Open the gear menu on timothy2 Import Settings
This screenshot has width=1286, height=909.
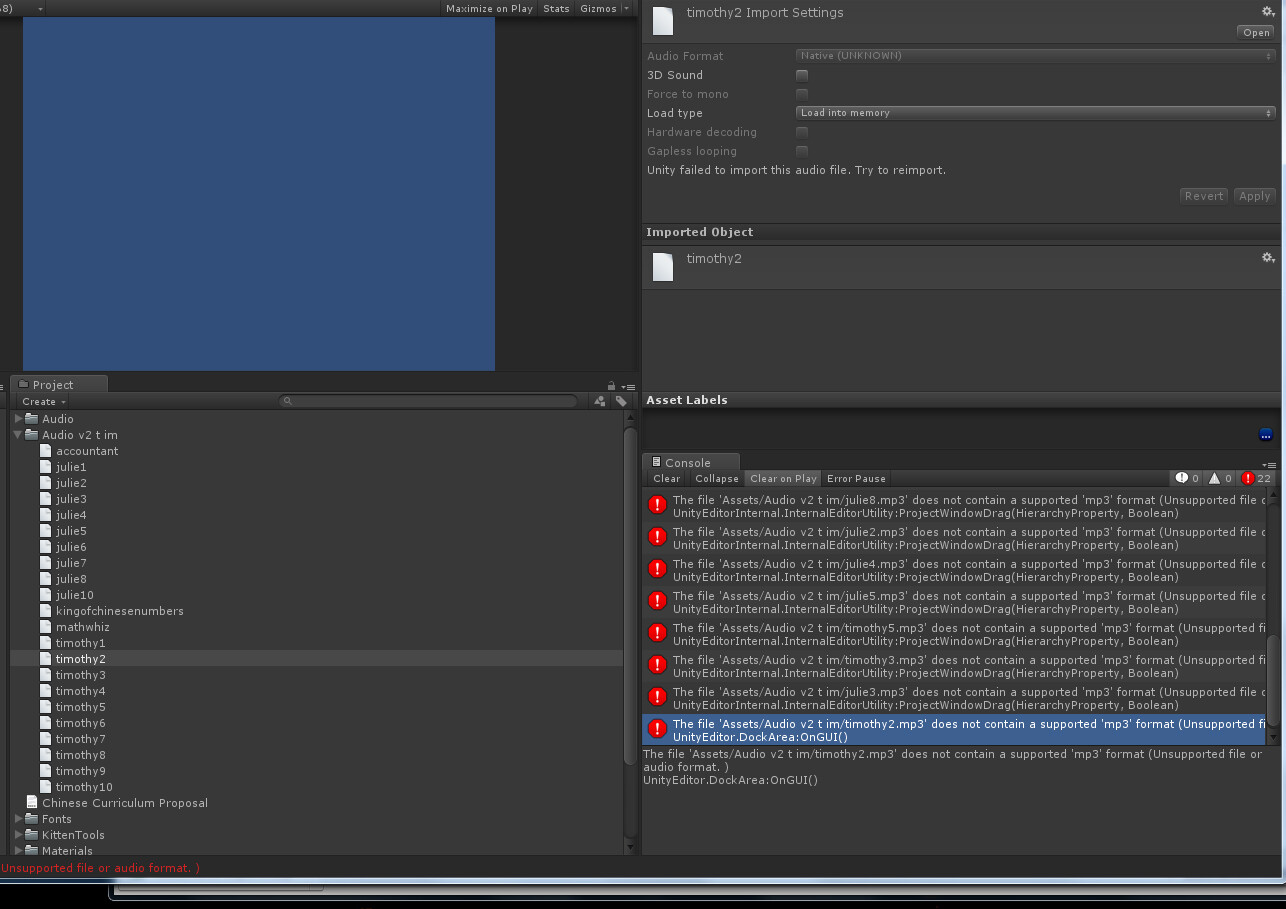coord(1268,9)
